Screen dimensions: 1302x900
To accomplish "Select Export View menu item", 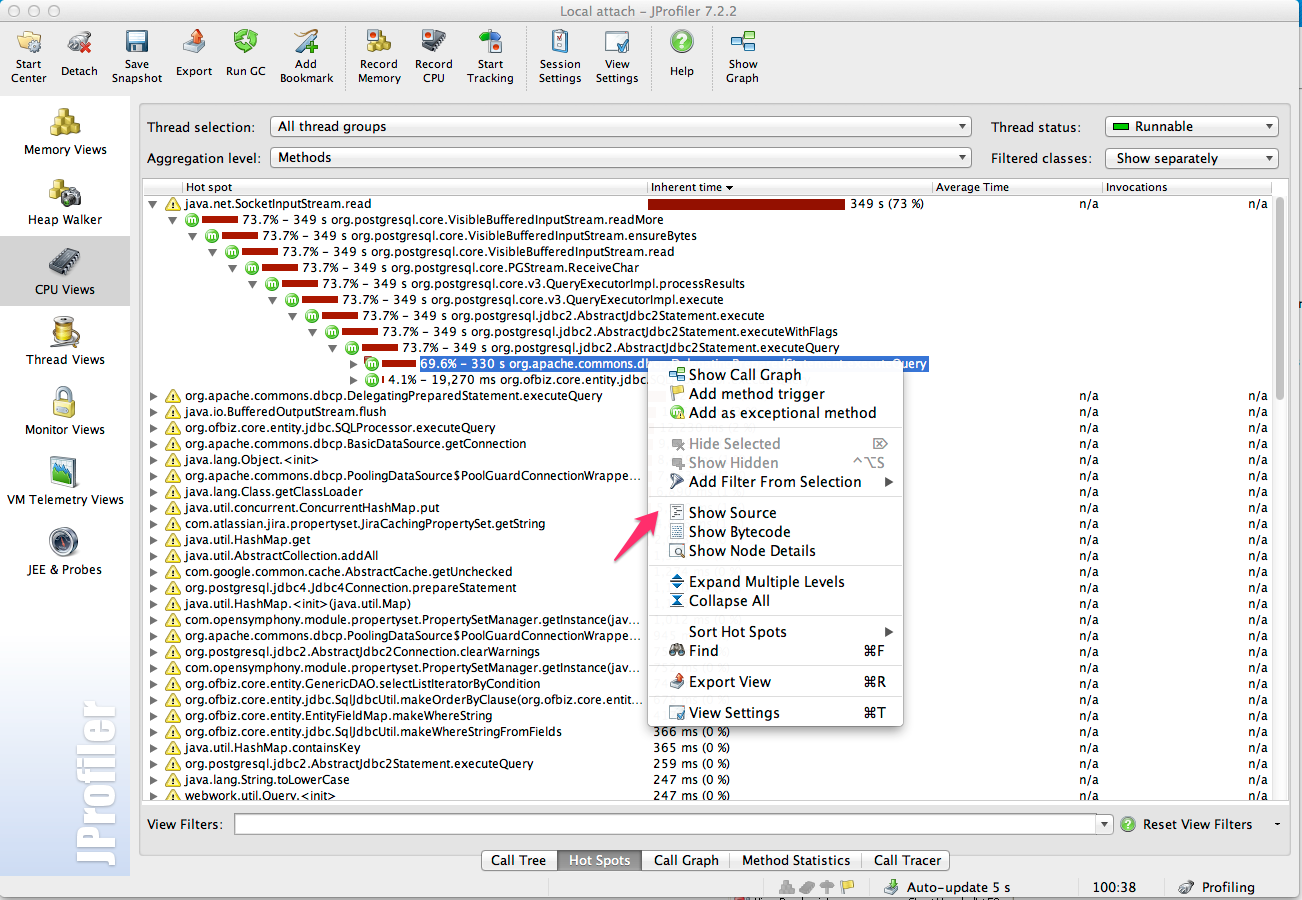I will [775, 682].
